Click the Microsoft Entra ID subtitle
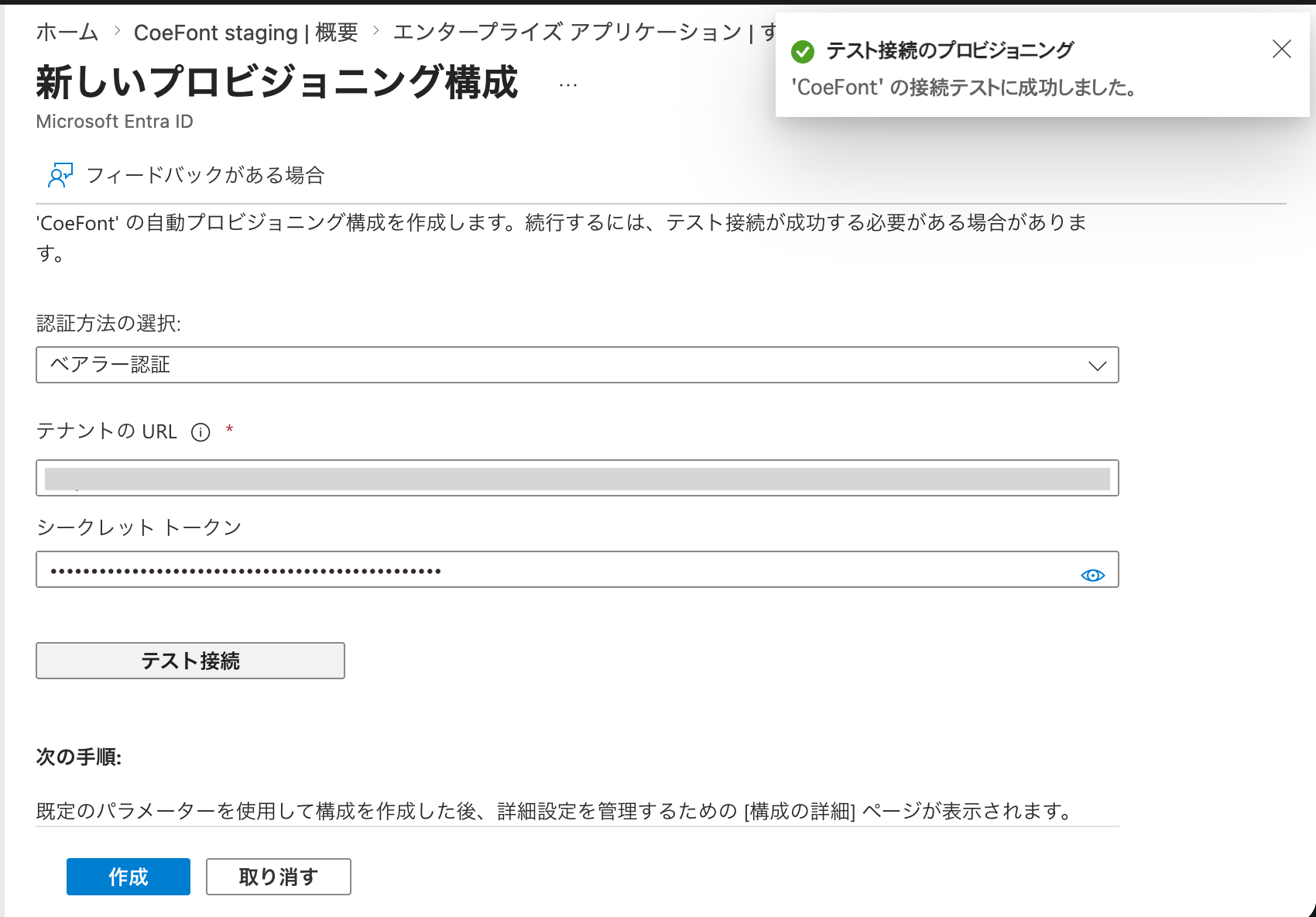Viewport: 1316px width, 917px height. point(115,122)
